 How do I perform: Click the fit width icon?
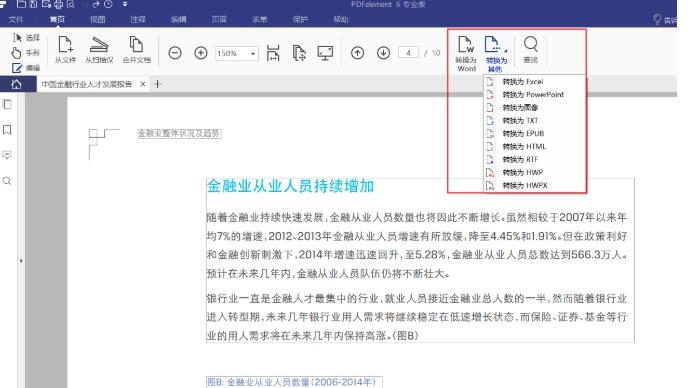(x=273, y=53)
